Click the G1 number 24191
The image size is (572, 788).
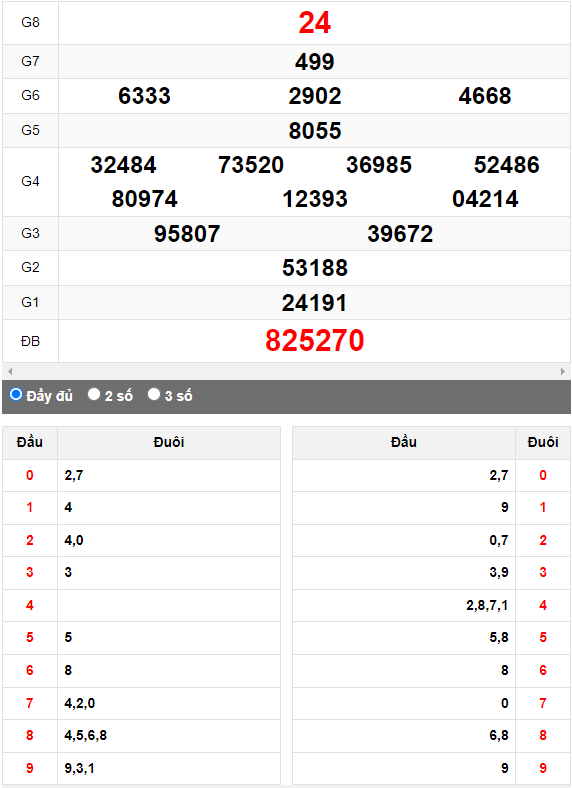(315, 303)
